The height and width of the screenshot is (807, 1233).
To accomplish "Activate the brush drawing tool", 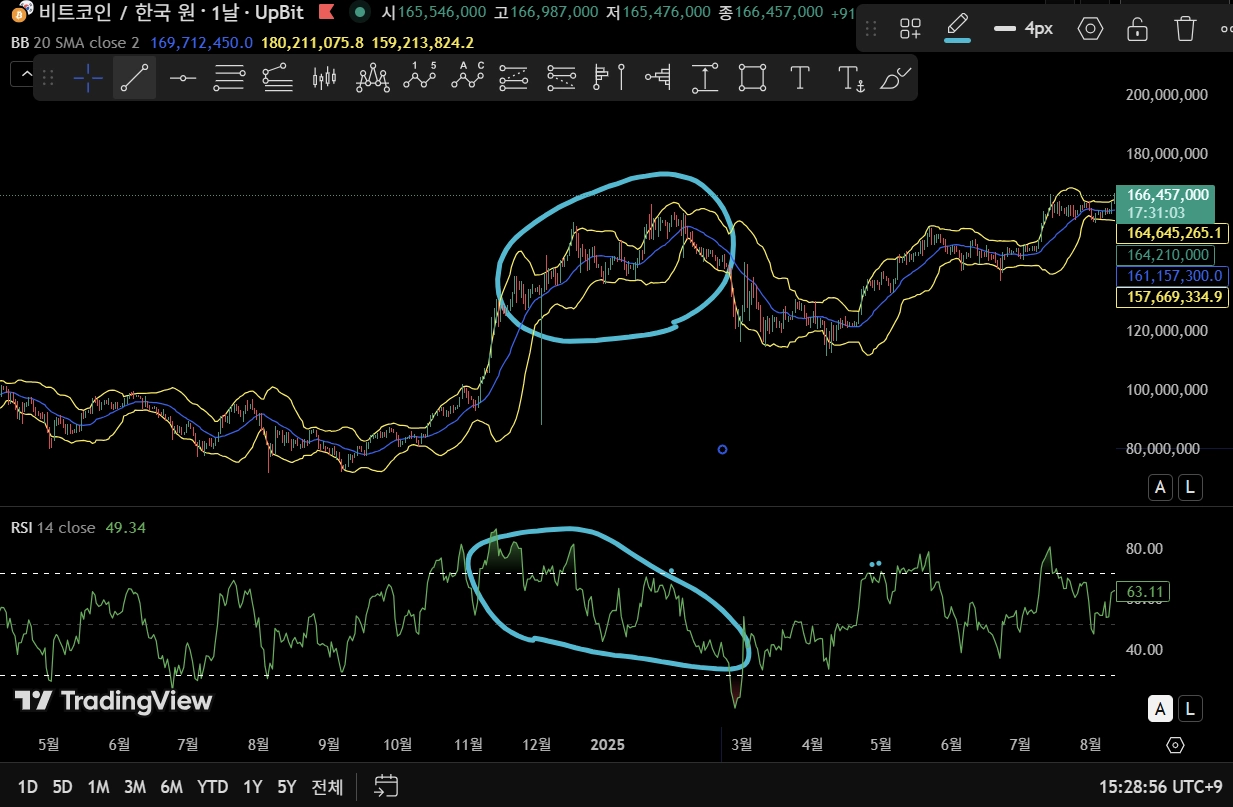I will pos(896,78).
